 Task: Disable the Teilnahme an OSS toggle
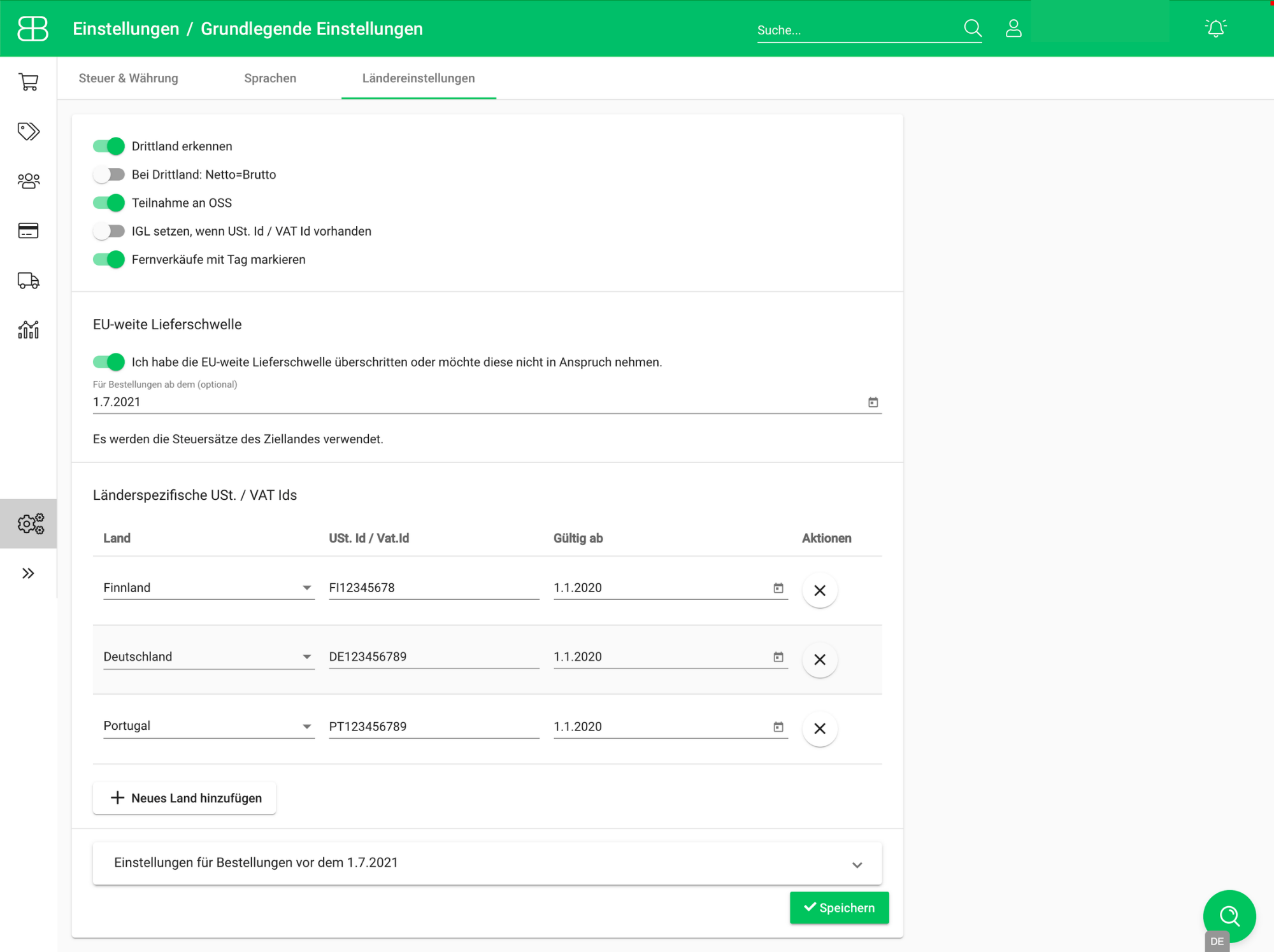(108, 202)
